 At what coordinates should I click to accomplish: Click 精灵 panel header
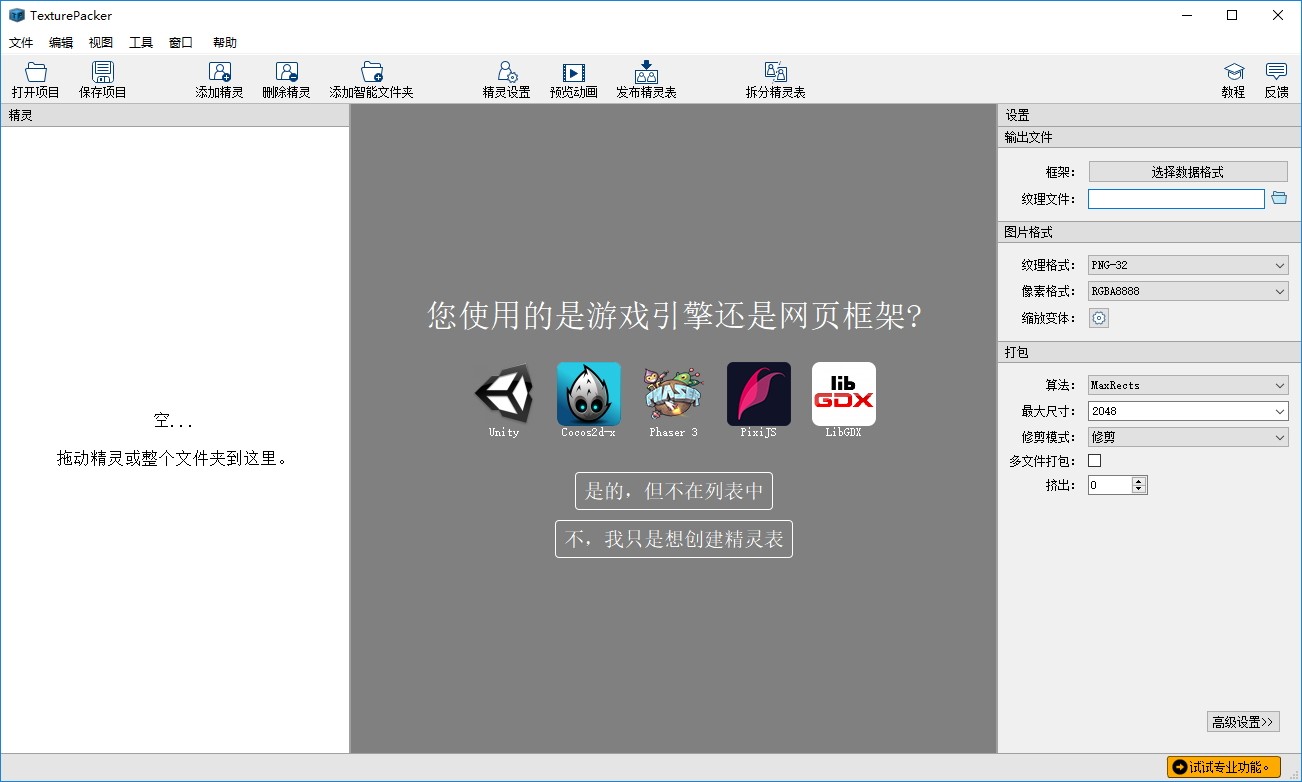pos(175,115)
